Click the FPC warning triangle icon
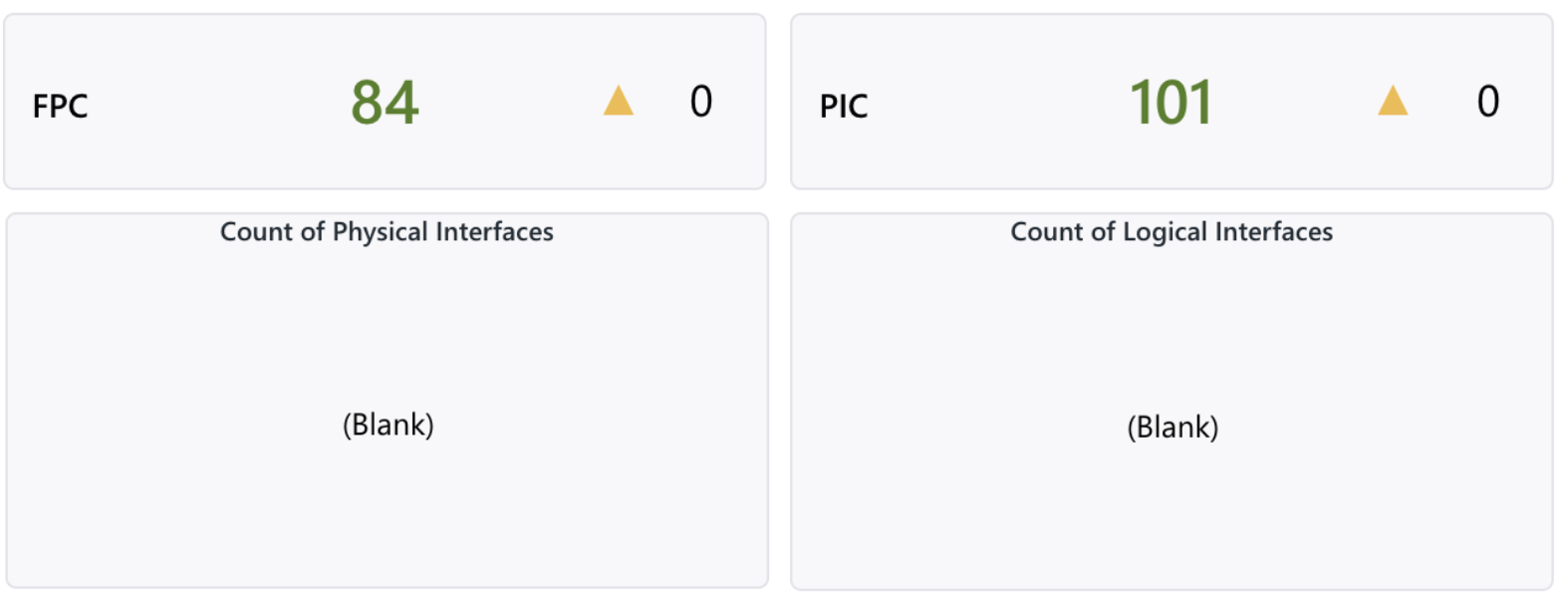The width and height of the screenshot is (1568, 606). (x=619, y=102)
